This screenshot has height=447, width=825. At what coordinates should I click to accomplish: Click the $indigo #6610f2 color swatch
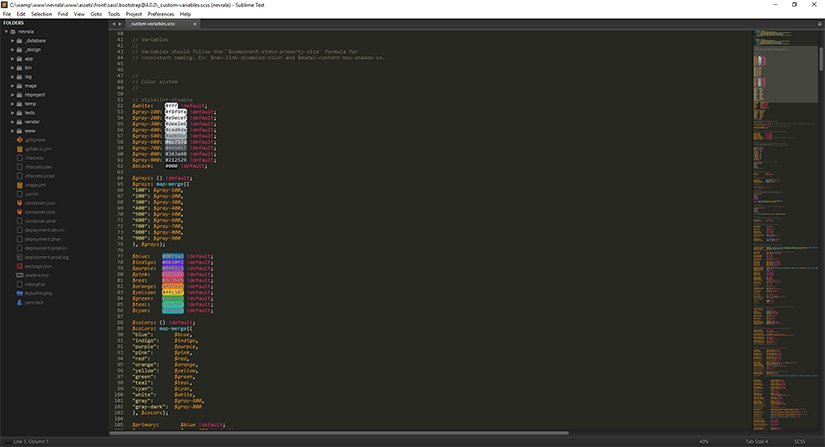point(173,262)
